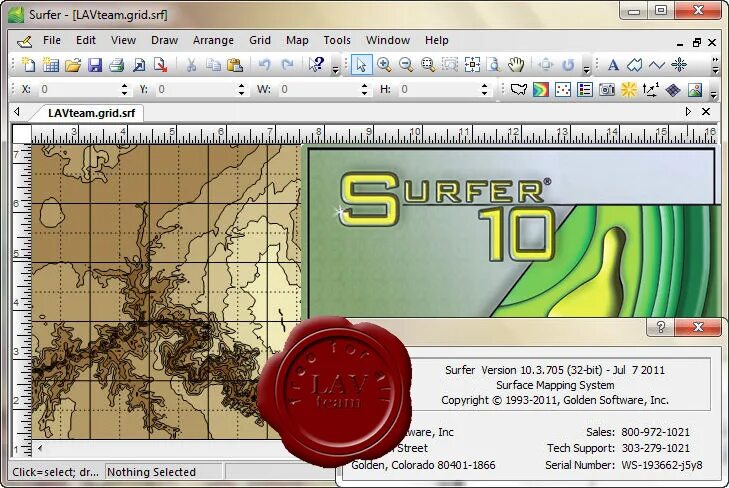The image size is (729, 488).
Task: Adjust the H field spinner arrows
Action: click(484, 89)
